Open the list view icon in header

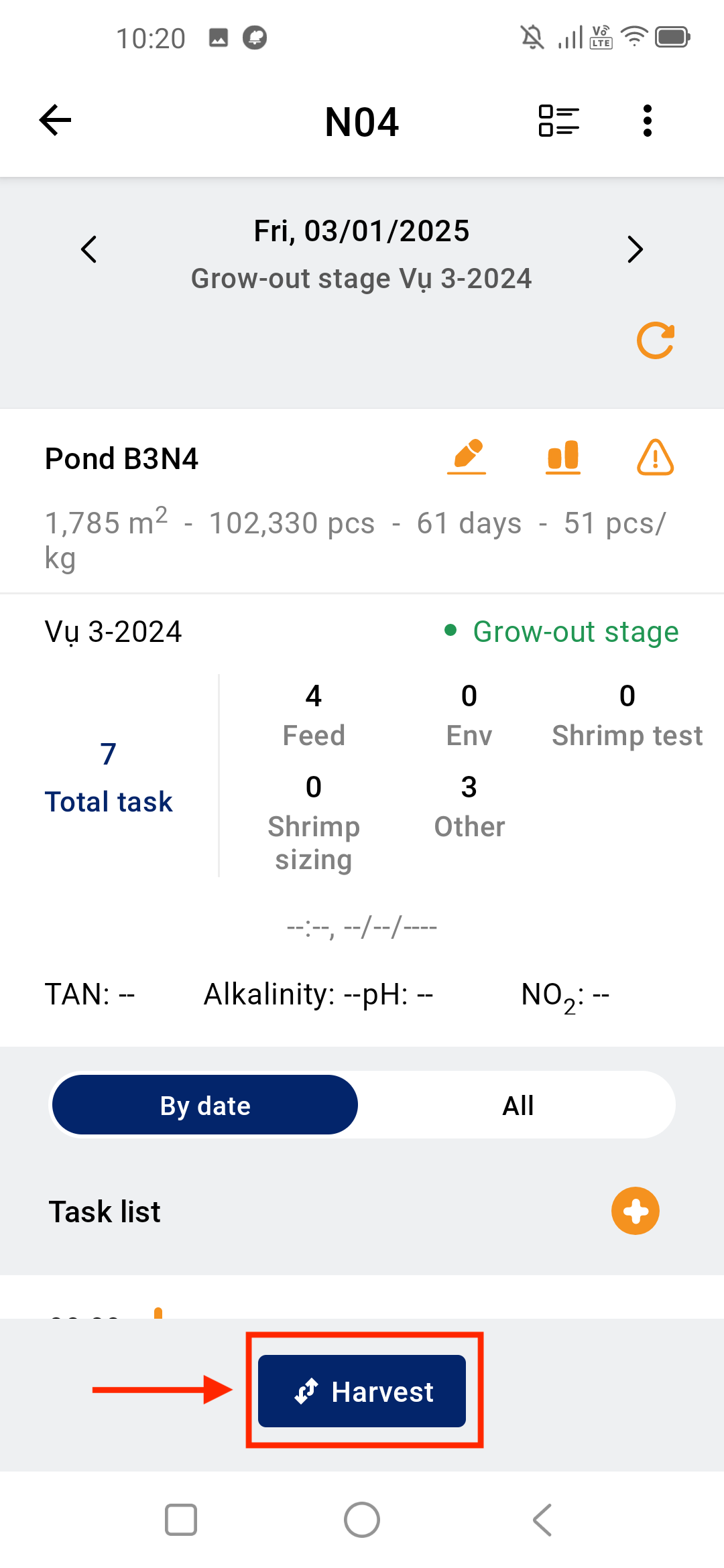(x=559, y=121)
